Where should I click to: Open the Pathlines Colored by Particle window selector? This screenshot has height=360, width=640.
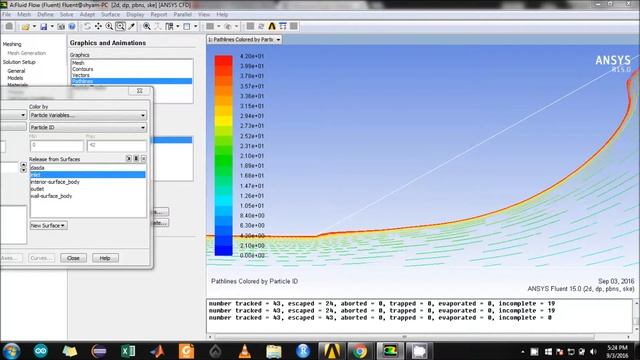244,40
